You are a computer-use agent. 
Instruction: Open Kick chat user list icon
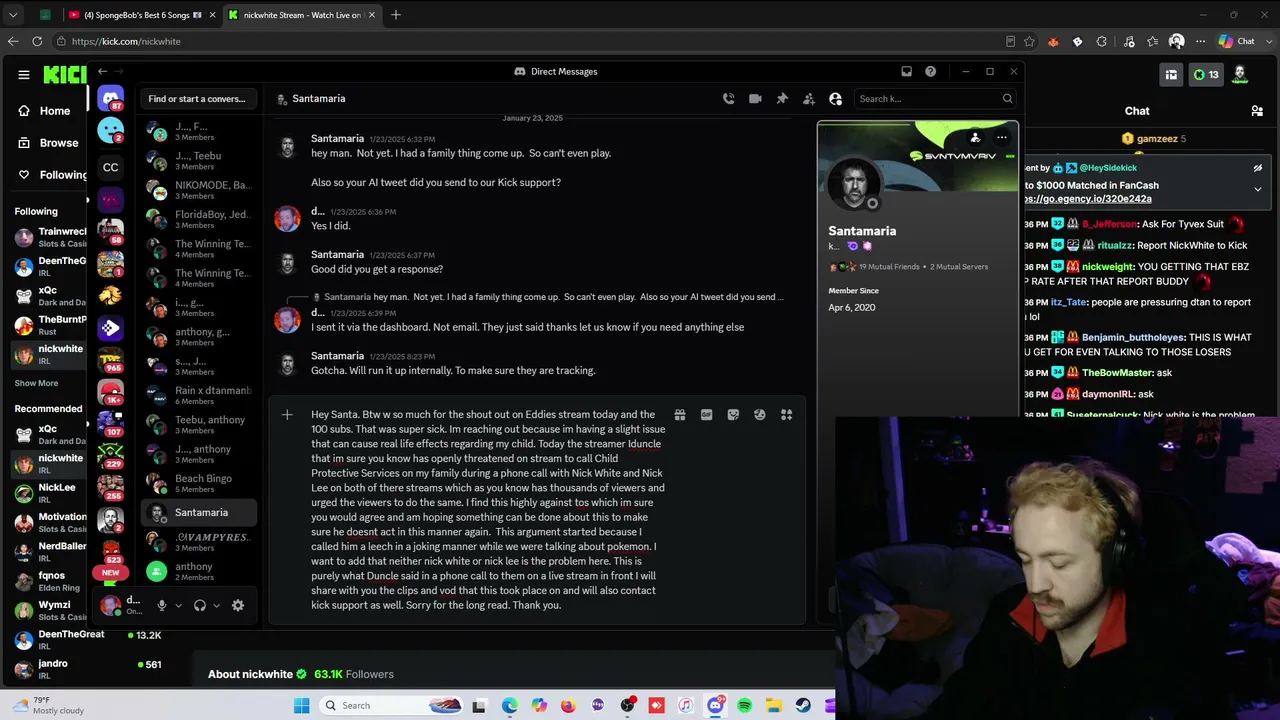1257,111
